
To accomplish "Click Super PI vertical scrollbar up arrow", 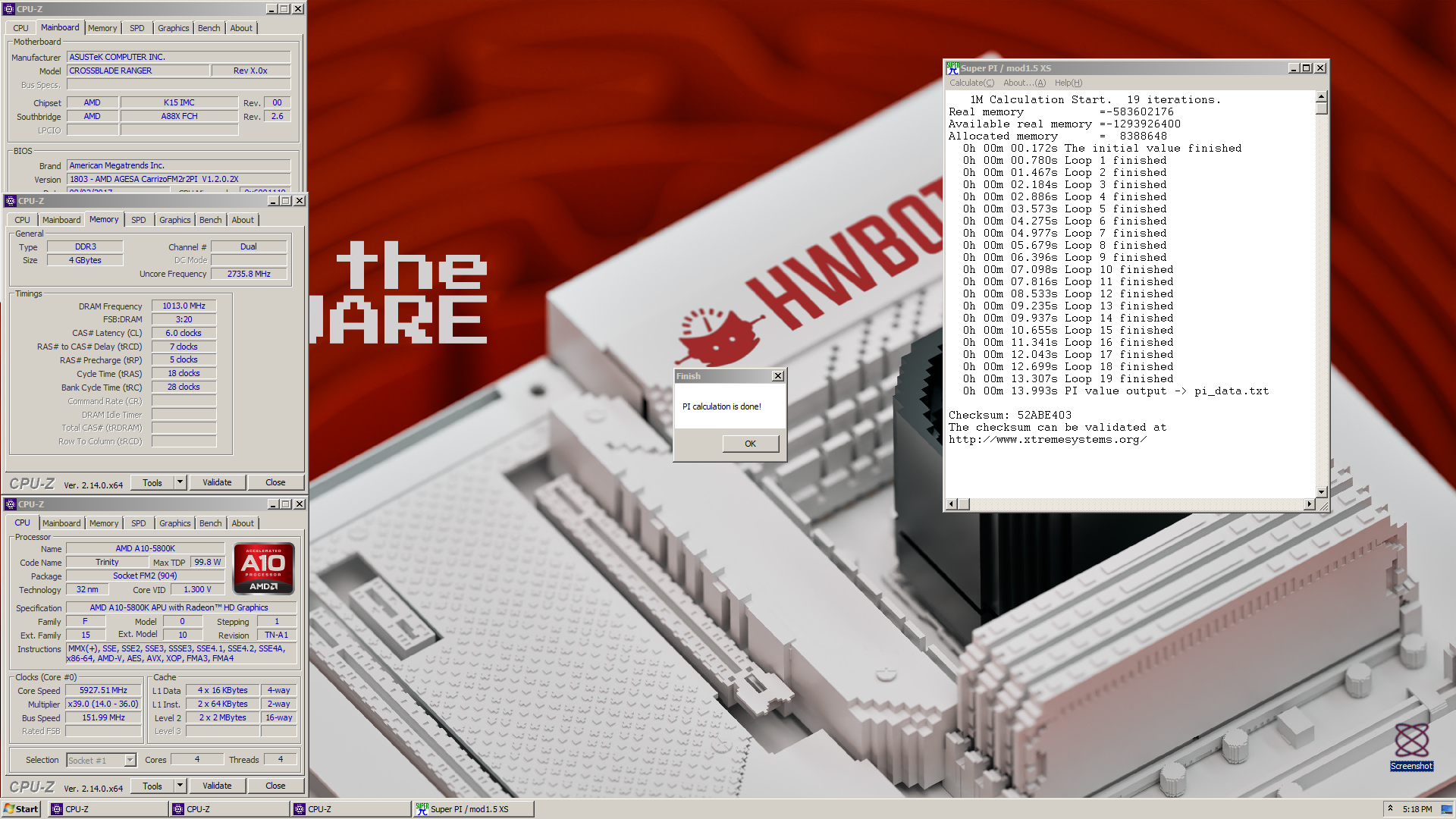I will pos(1322,97).
